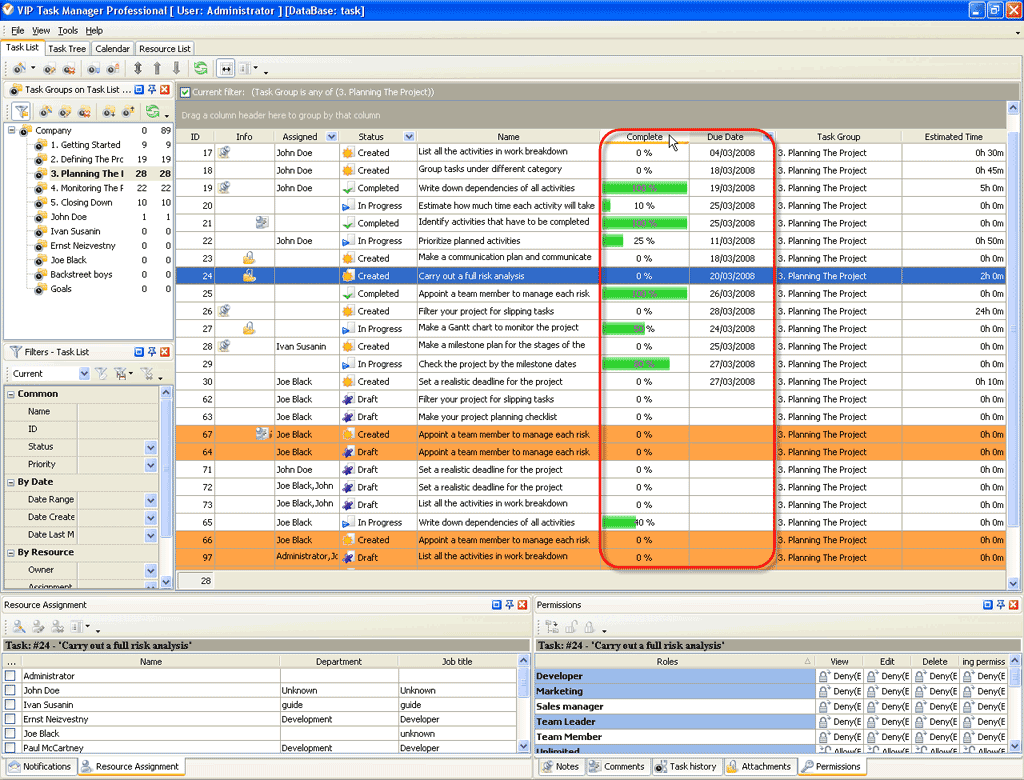
Task: Pin the Task Groups panel
Action: [152, 89]
